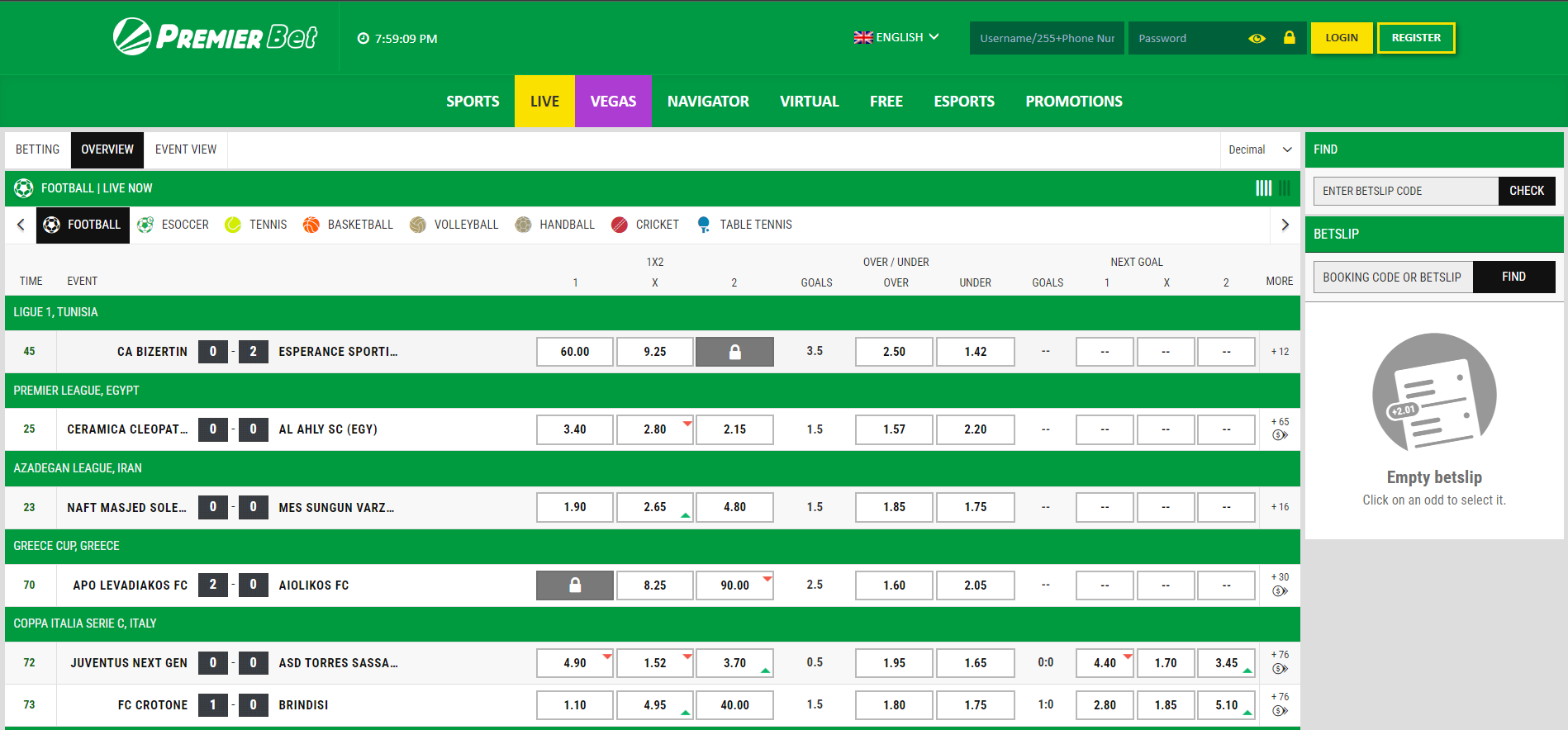
Task: Select the CRICKET sport filter
Action: tap(645, 225)
